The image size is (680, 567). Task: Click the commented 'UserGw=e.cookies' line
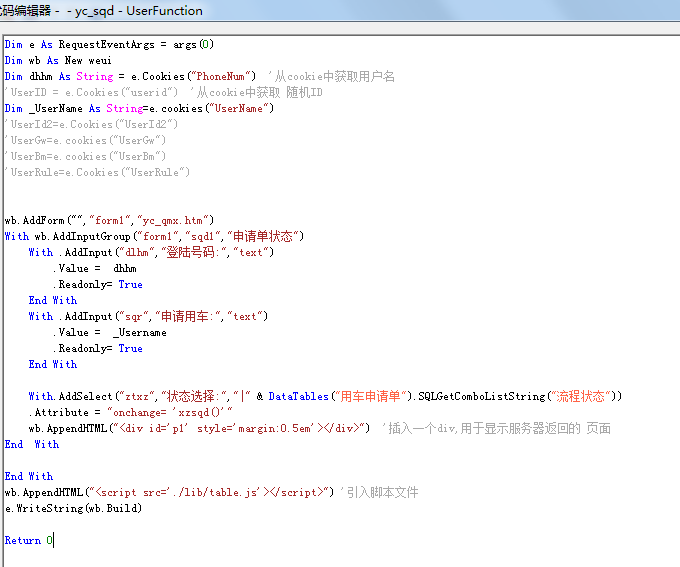[x=85, y=141]
